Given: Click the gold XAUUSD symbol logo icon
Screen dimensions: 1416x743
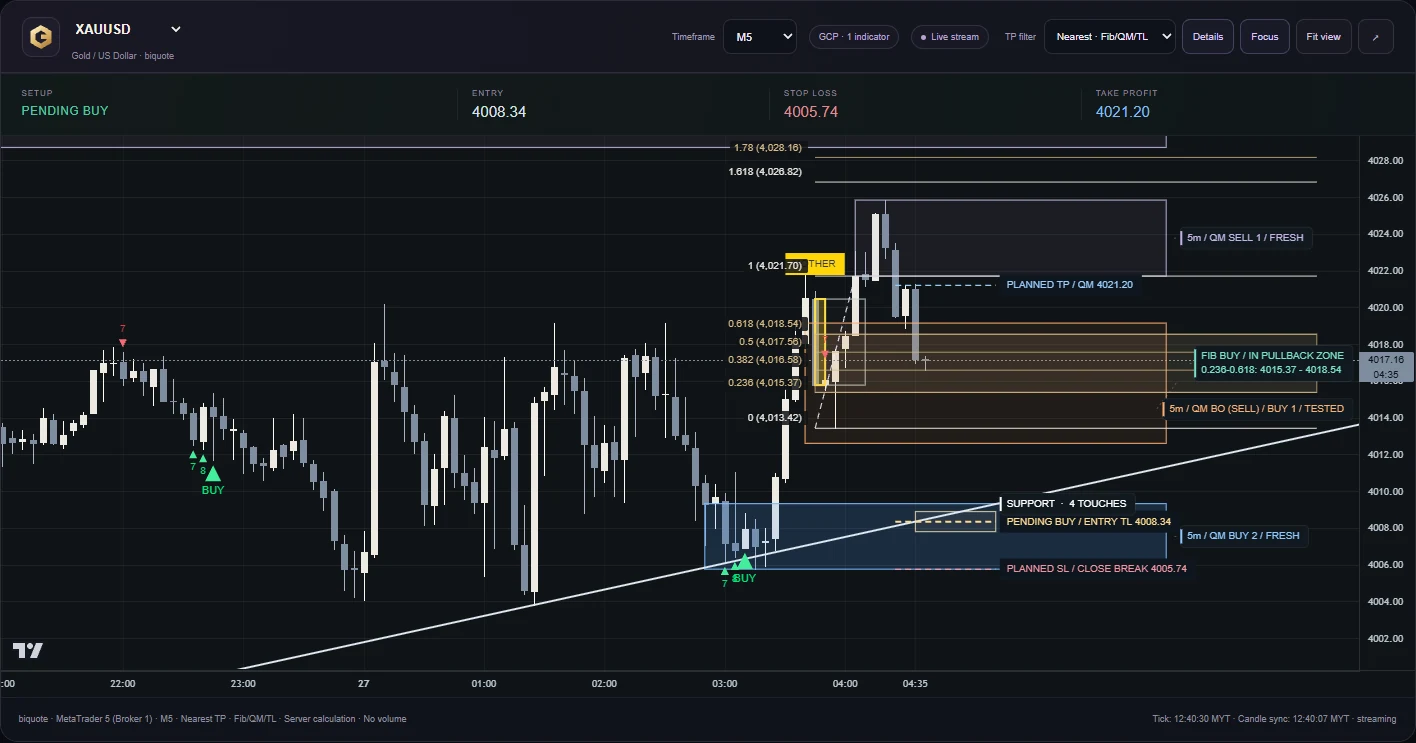Looking at the screenshot, I should (x=40, y=37).
